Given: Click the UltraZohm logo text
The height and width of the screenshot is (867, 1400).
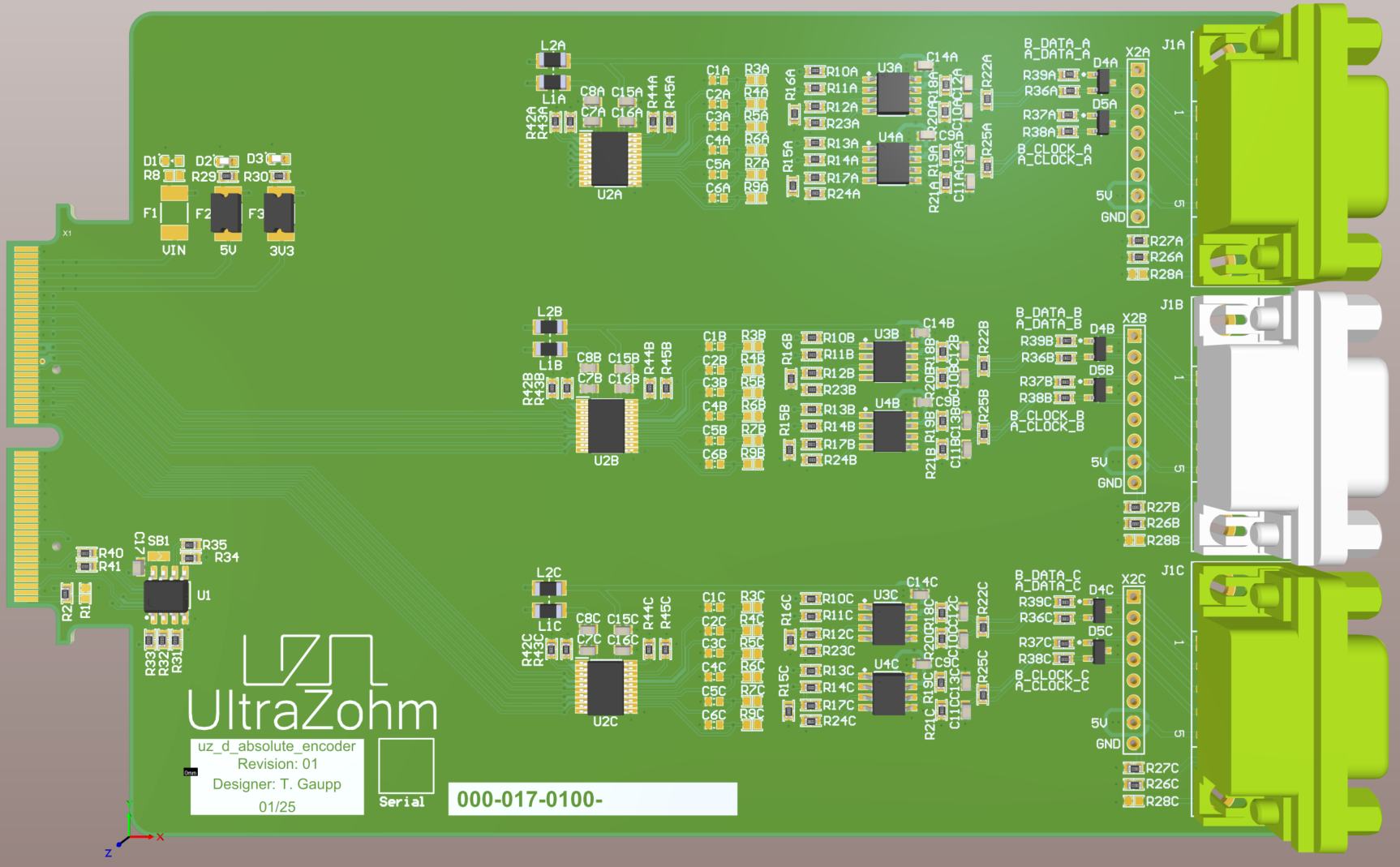Looking at the screenshot, I should pyautogui.click(x=312, y=710).
